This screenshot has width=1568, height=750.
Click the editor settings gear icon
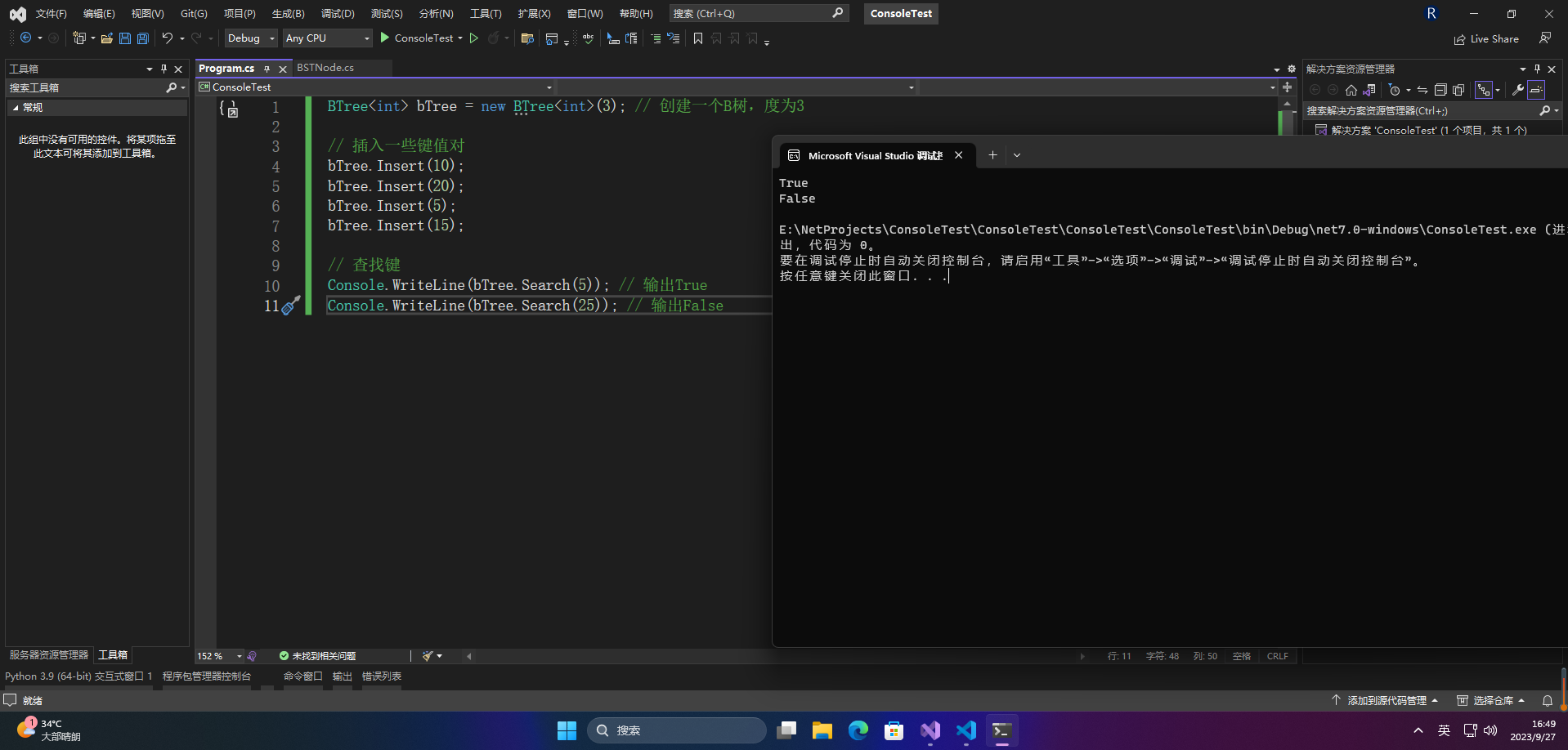pos(1292,69)
